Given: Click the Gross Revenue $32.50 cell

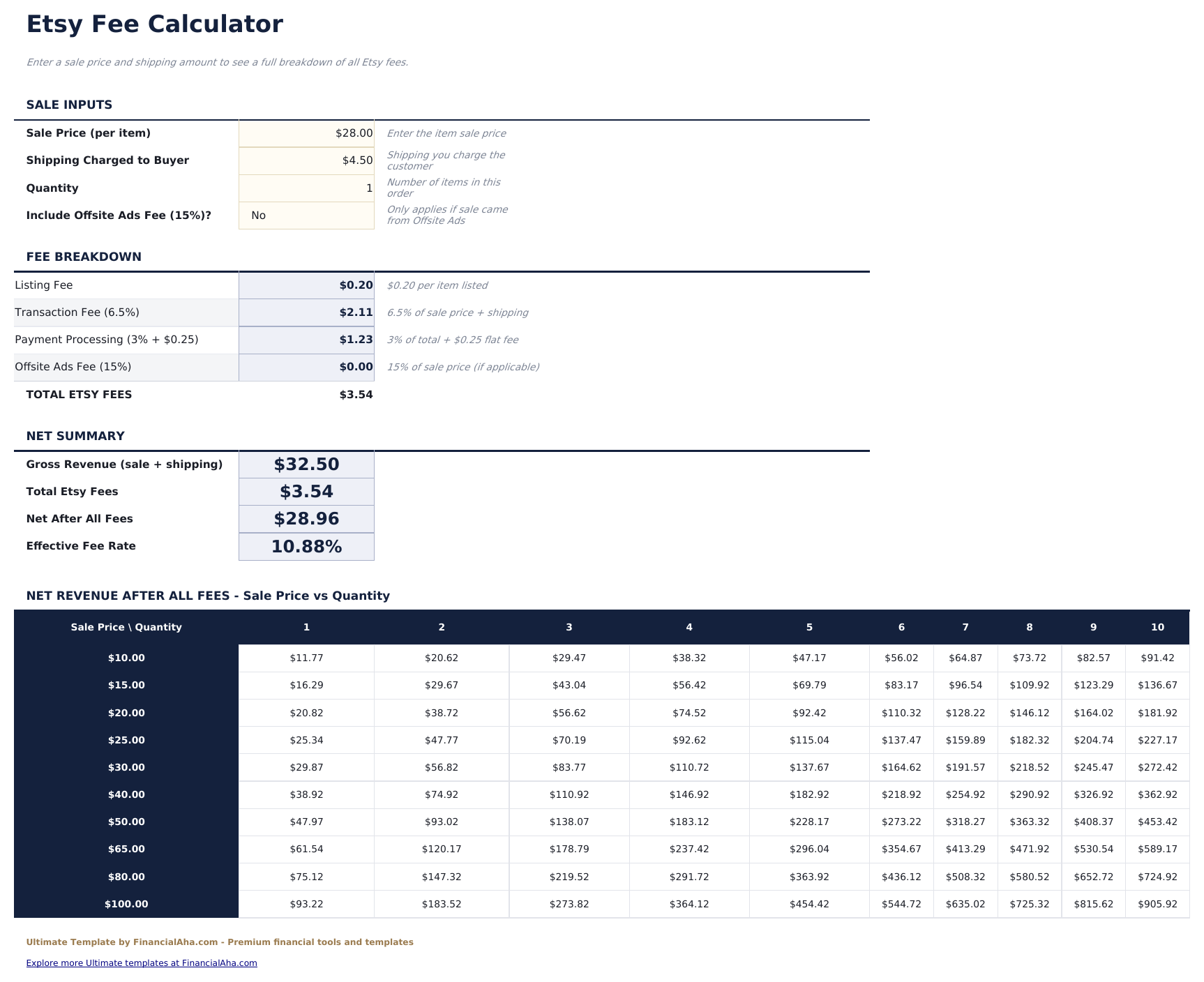Looking at the screenshot, I should pyautogui.click(x=306, y=464).
